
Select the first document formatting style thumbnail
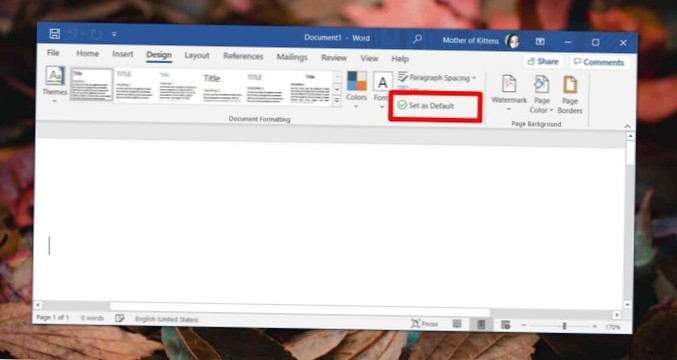coord(92,84)
